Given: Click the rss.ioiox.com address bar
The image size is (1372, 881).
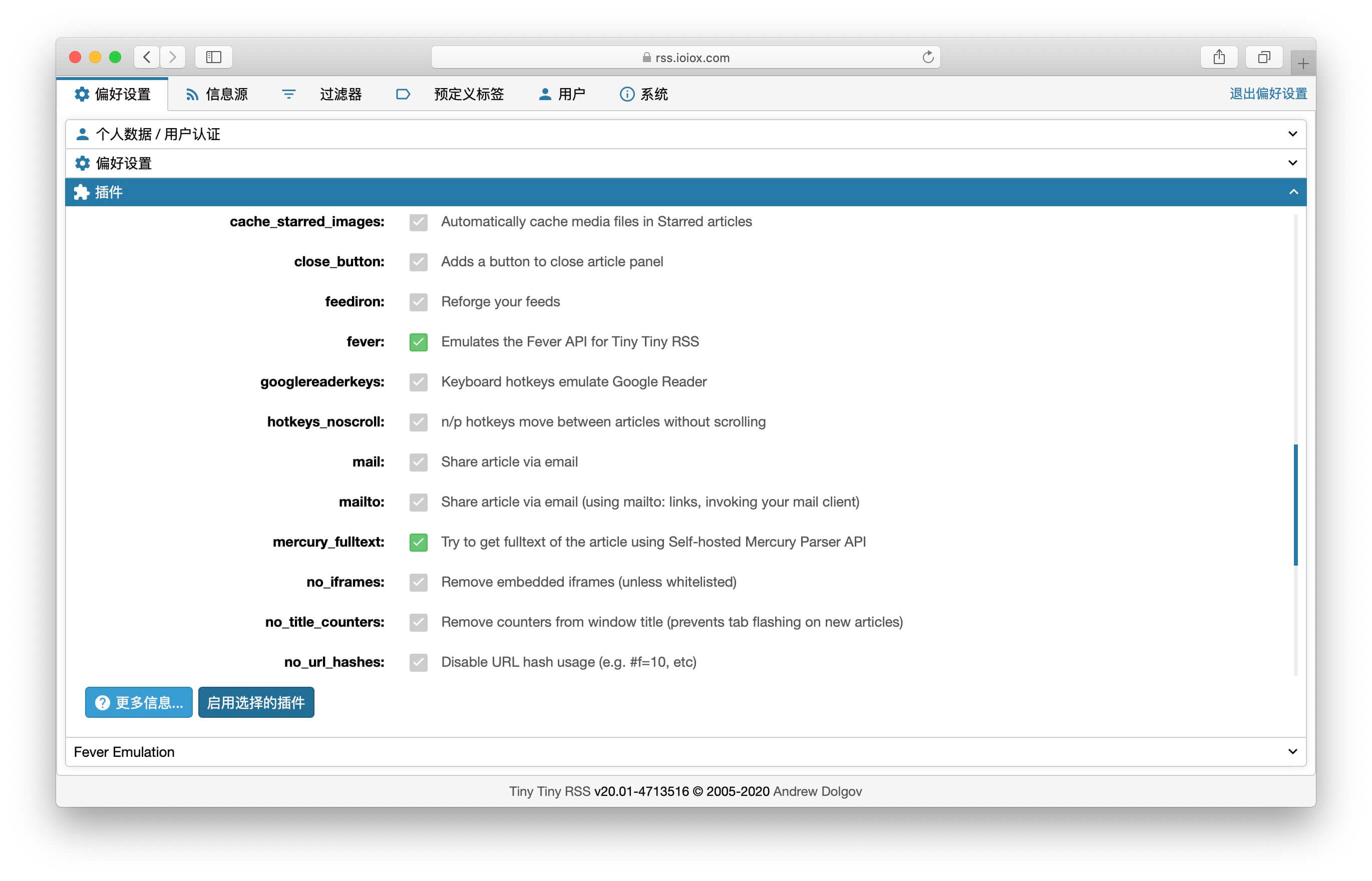Looking at the screenshot, I should tap(685, 57).
